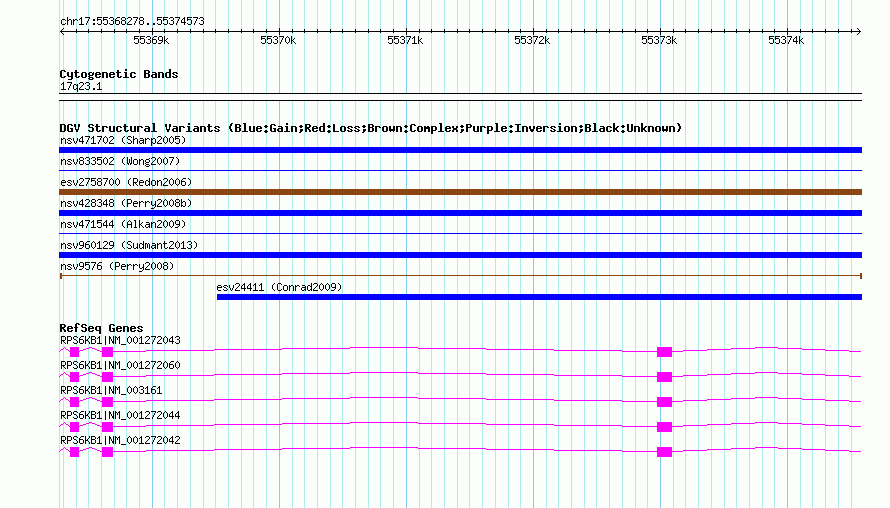Image resolution: width=890 pixels, height=508 pixels.
Task: Click NM_001272042 exon near 55373k
Action: (665, 452)
